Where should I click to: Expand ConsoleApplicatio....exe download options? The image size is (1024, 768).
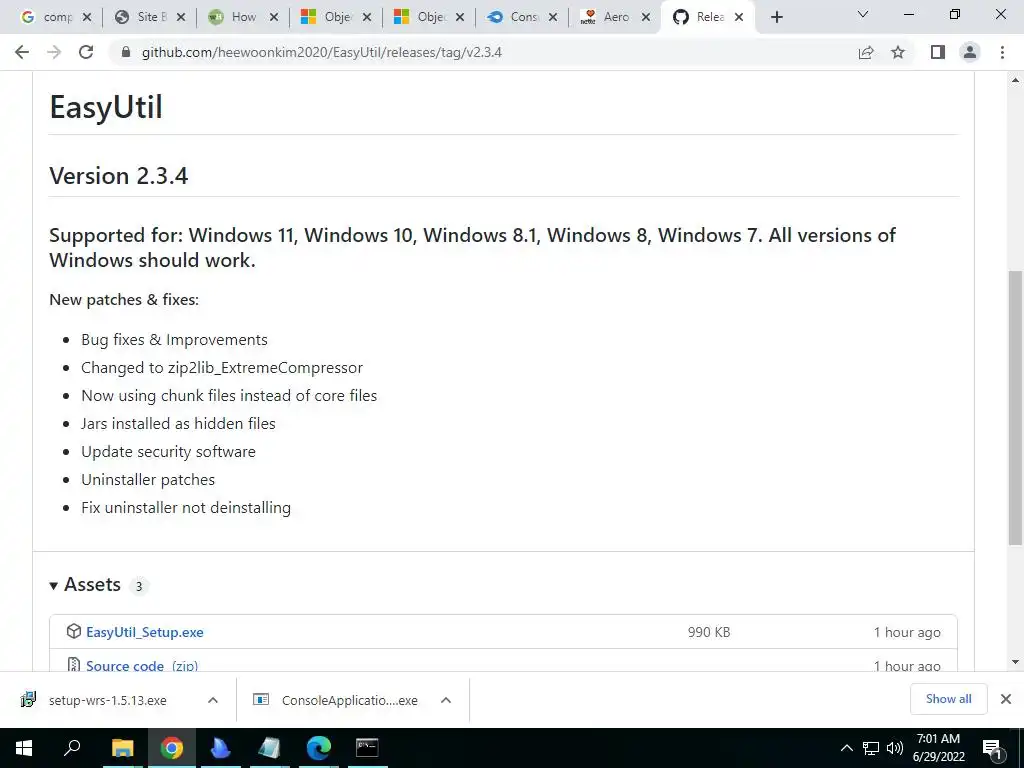tap(446, 700)
